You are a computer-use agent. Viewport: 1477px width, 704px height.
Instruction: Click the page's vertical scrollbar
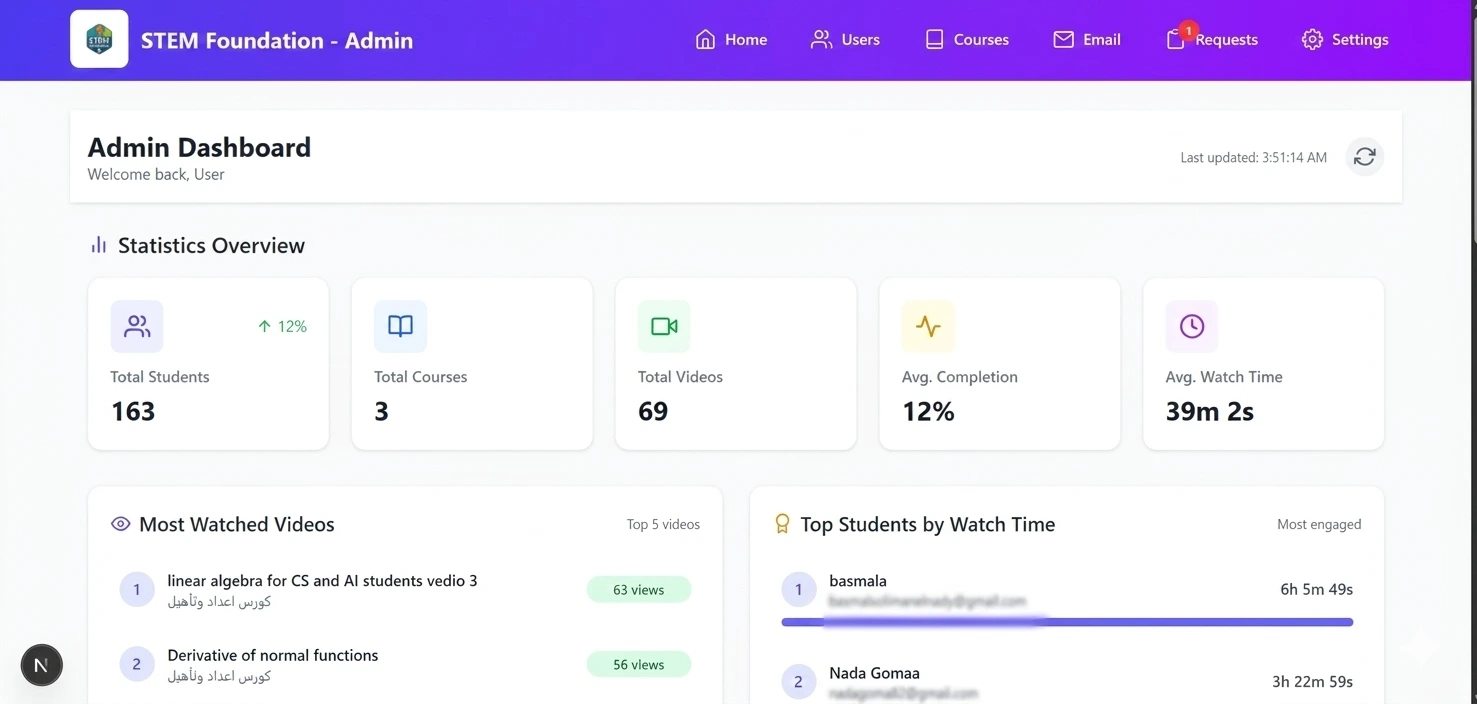click(x=1472, y=120)
